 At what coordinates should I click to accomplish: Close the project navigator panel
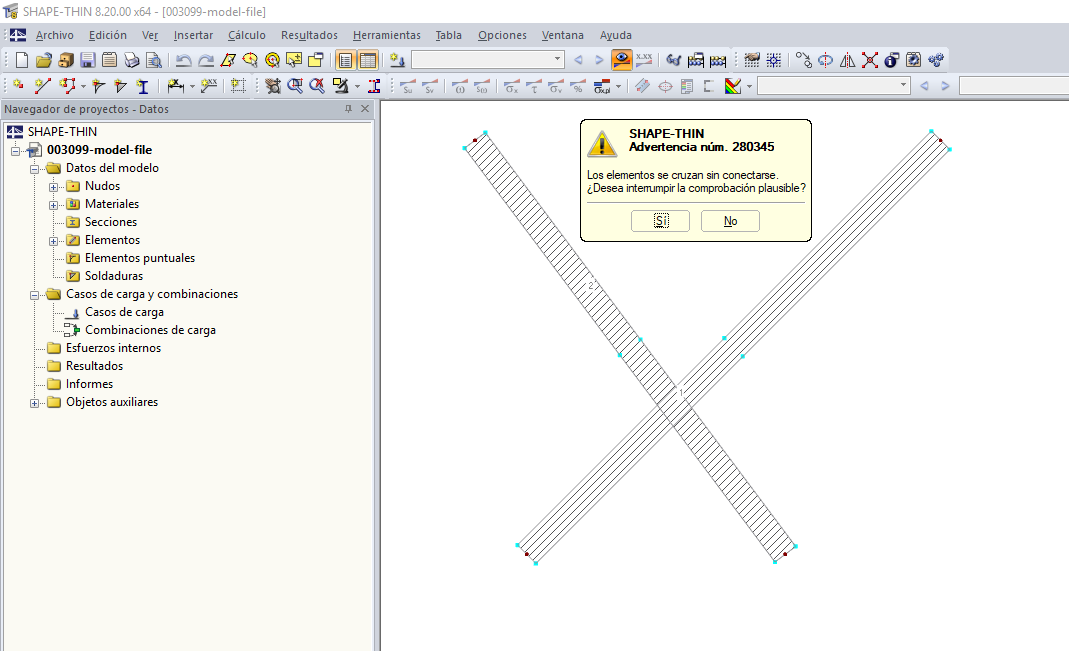365,109
